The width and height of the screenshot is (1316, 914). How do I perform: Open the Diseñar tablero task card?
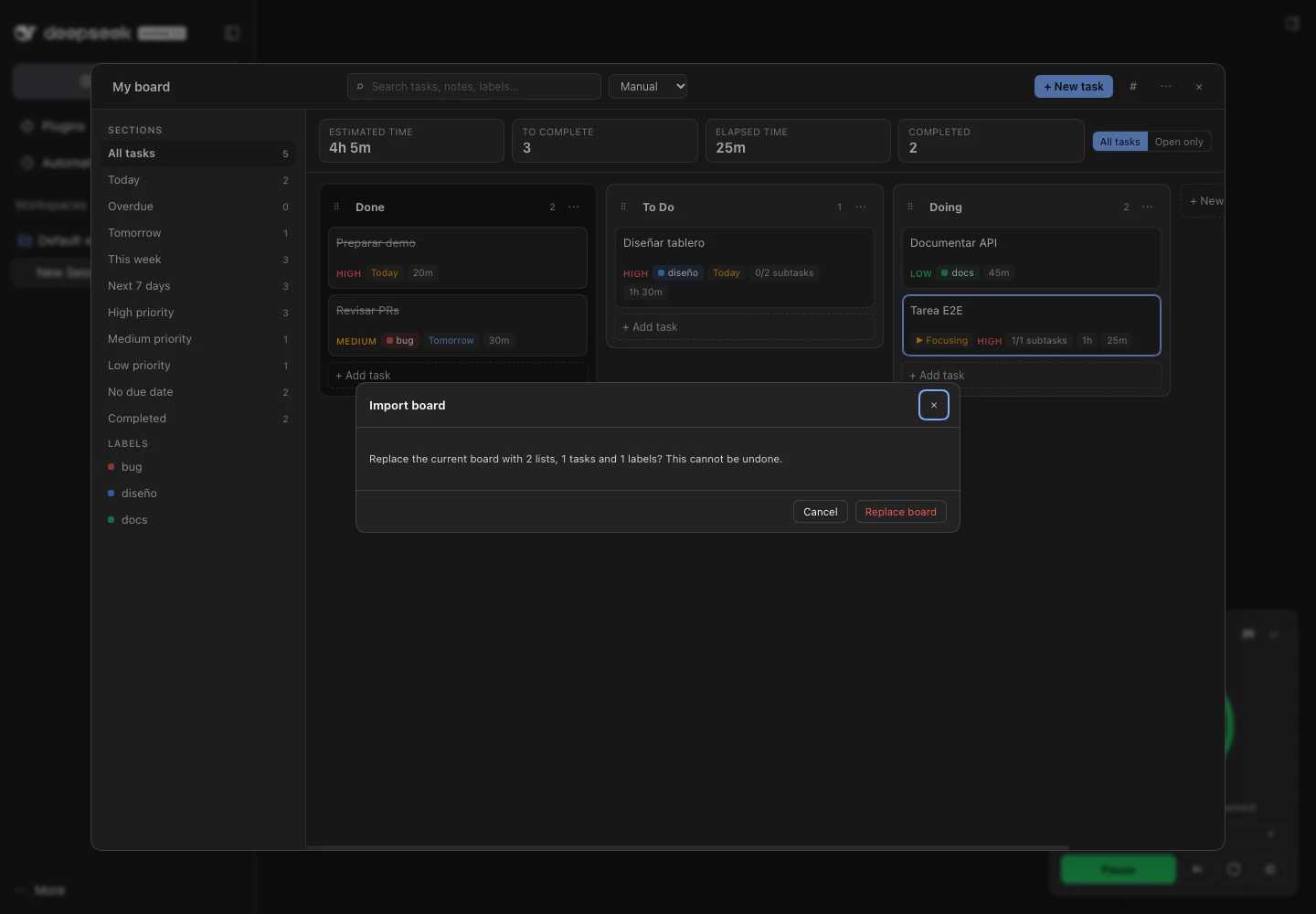coord(744,267)
